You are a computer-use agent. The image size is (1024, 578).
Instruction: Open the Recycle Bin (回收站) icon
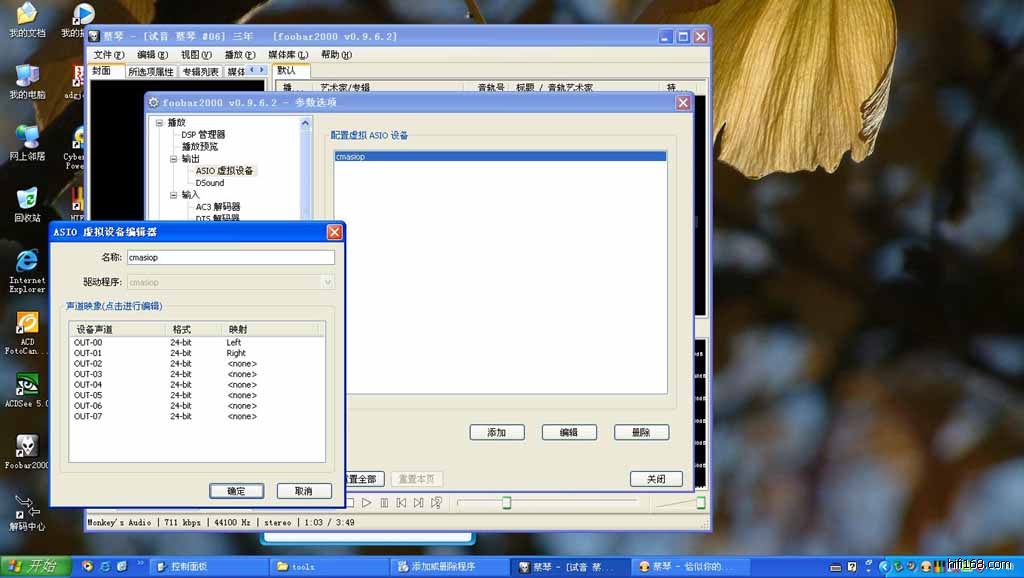(27, 199)
